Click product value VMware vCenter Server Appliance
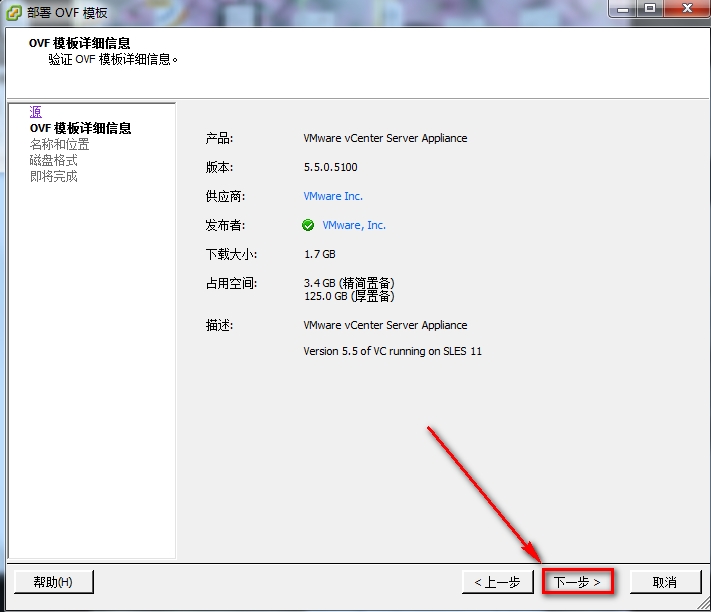The width and height of the screenshot is (711, 612). tap(385, 138)
